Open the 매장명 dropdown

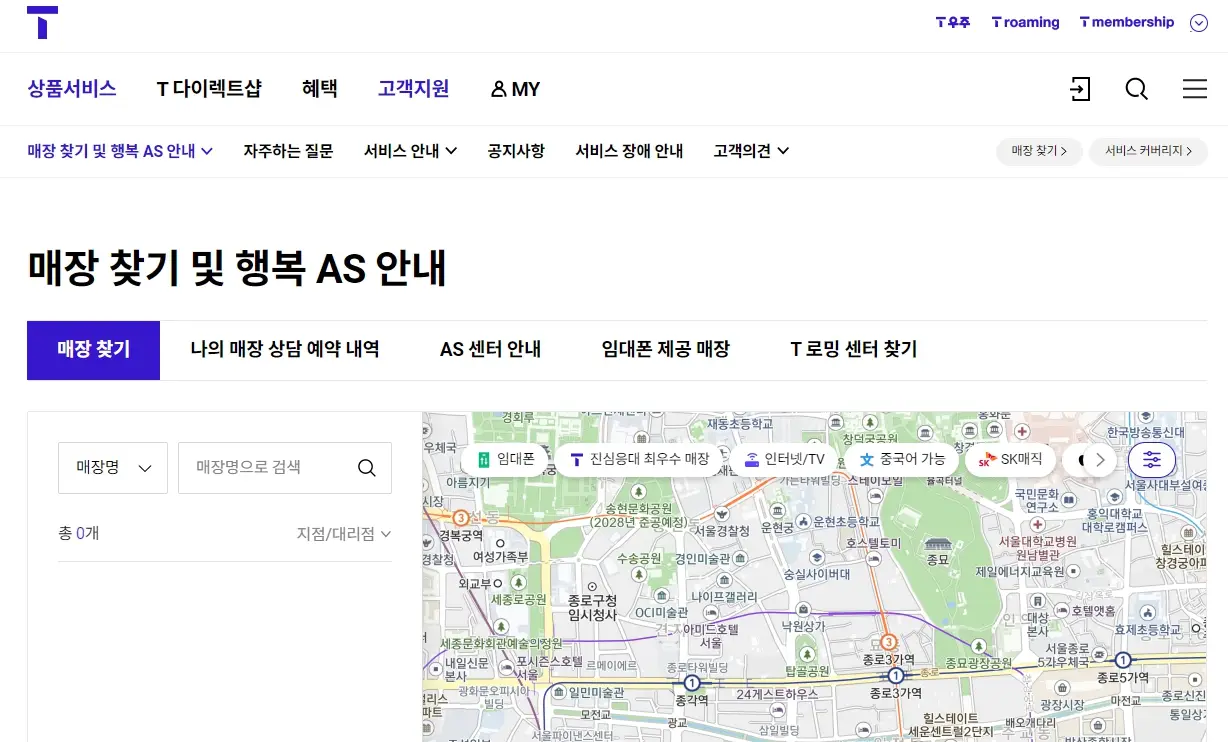tap(112, 467)
